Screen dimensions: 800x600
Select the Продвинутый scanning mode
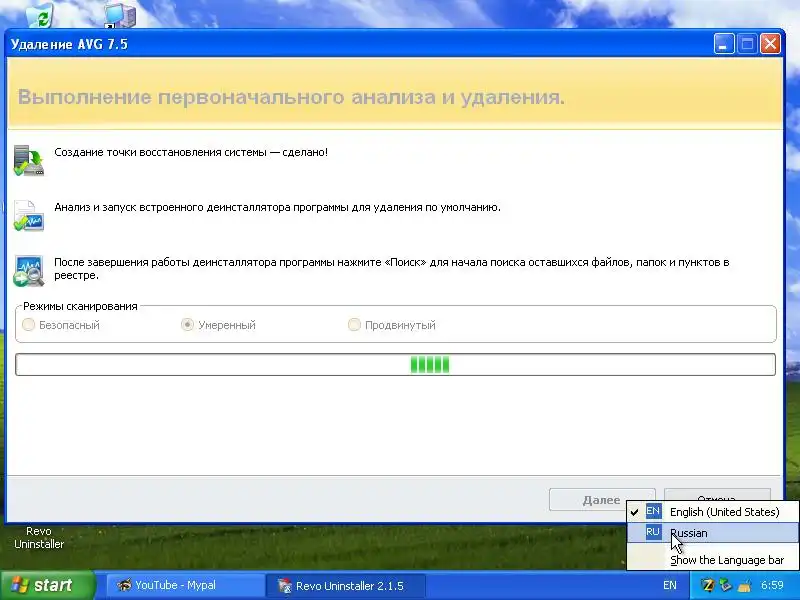392,325
